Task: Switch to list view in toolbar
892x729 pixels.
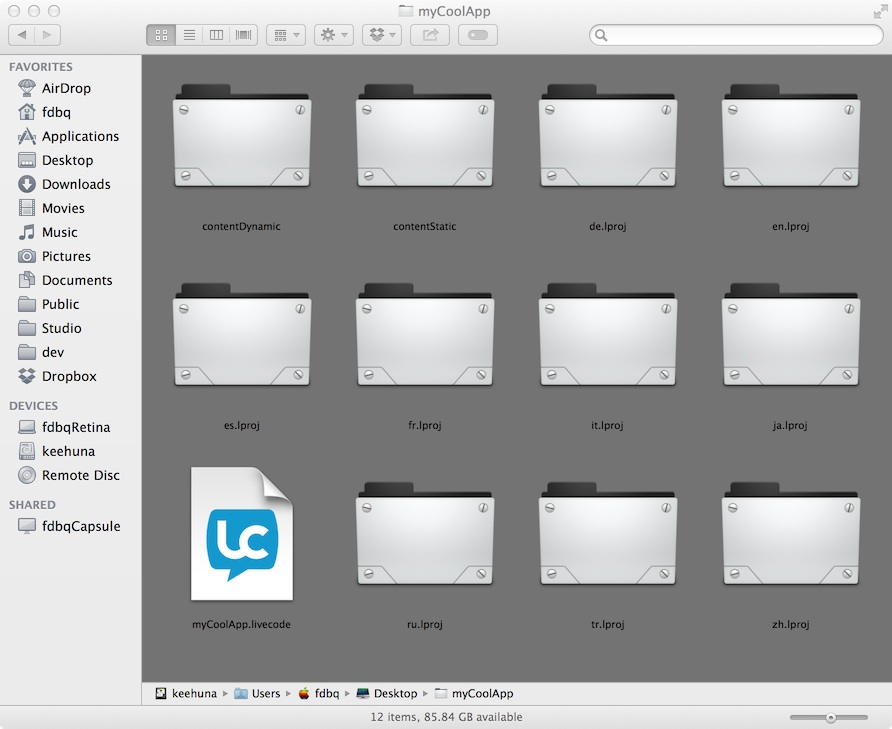Action: point(189,35)
